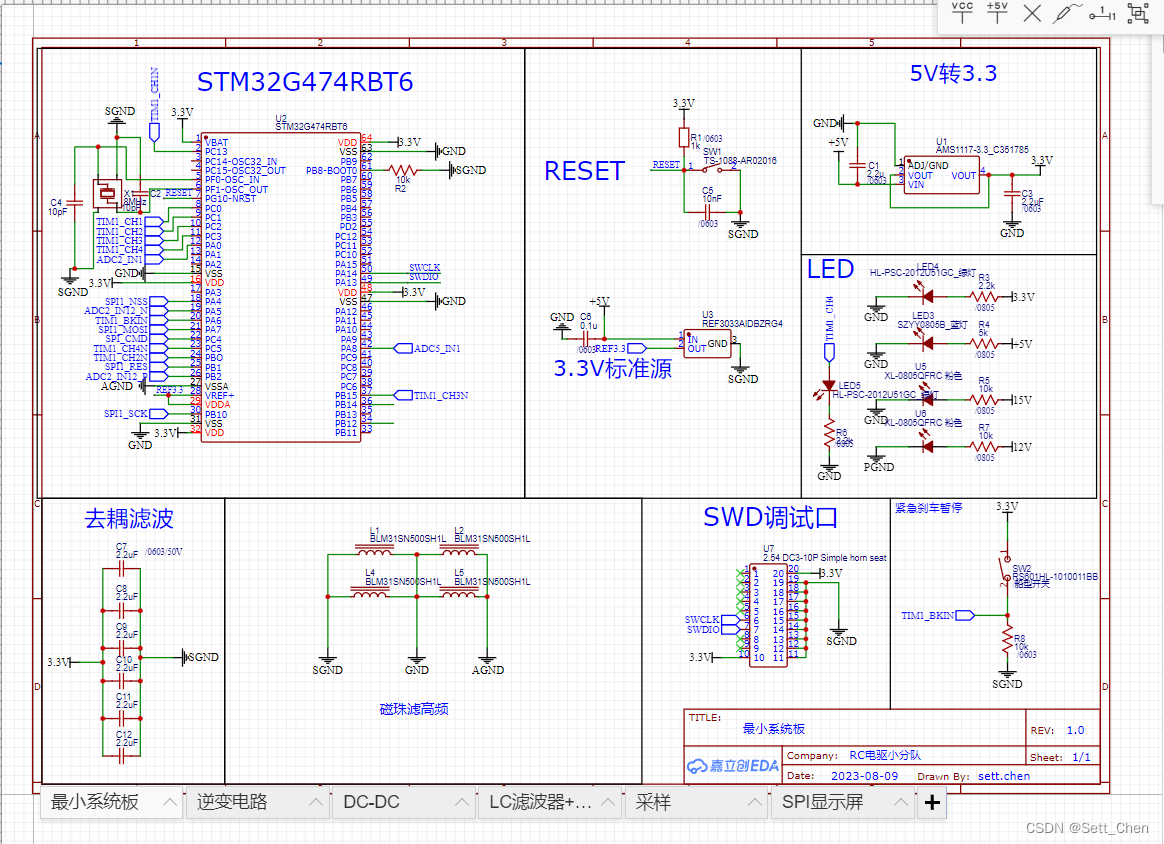
Task: Select capacitor C4 10pF symbol
Action: [x=74, y=202]
